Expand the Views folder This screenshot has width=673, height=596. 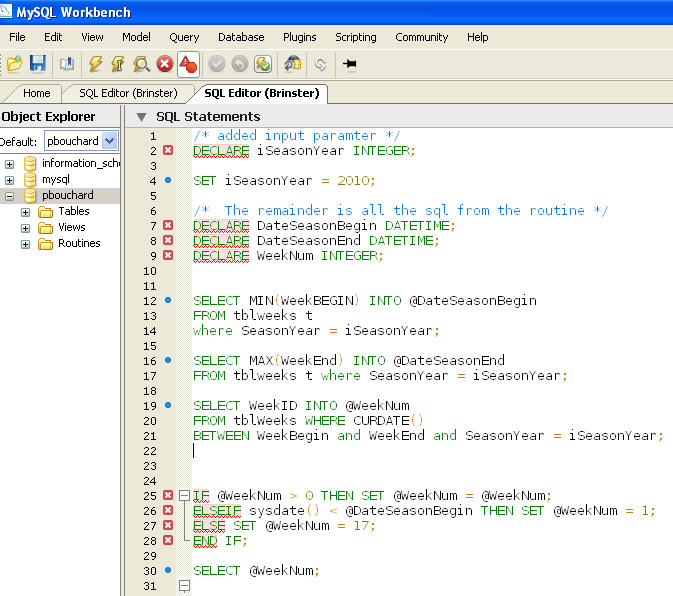[25, 228]
